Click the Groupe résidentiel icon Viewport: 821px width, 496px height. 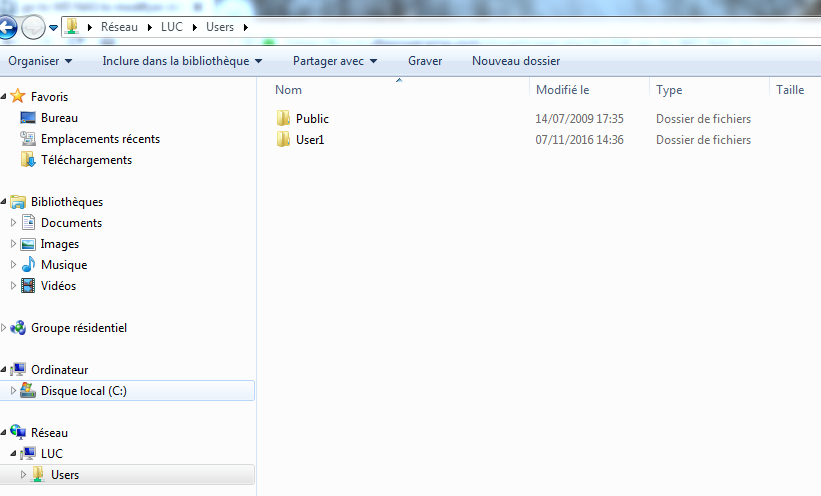pyautogui.click(x=18, y=328)
